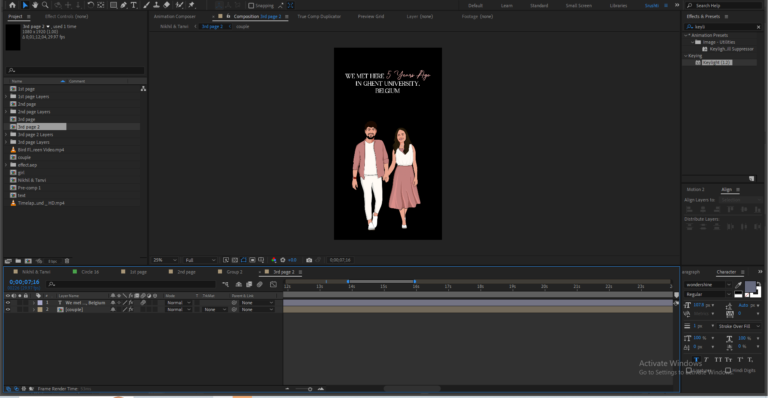Click the timeline zoom slider at bottom
Viewport: 768px width, 398px height.
(x=304, y=389)
